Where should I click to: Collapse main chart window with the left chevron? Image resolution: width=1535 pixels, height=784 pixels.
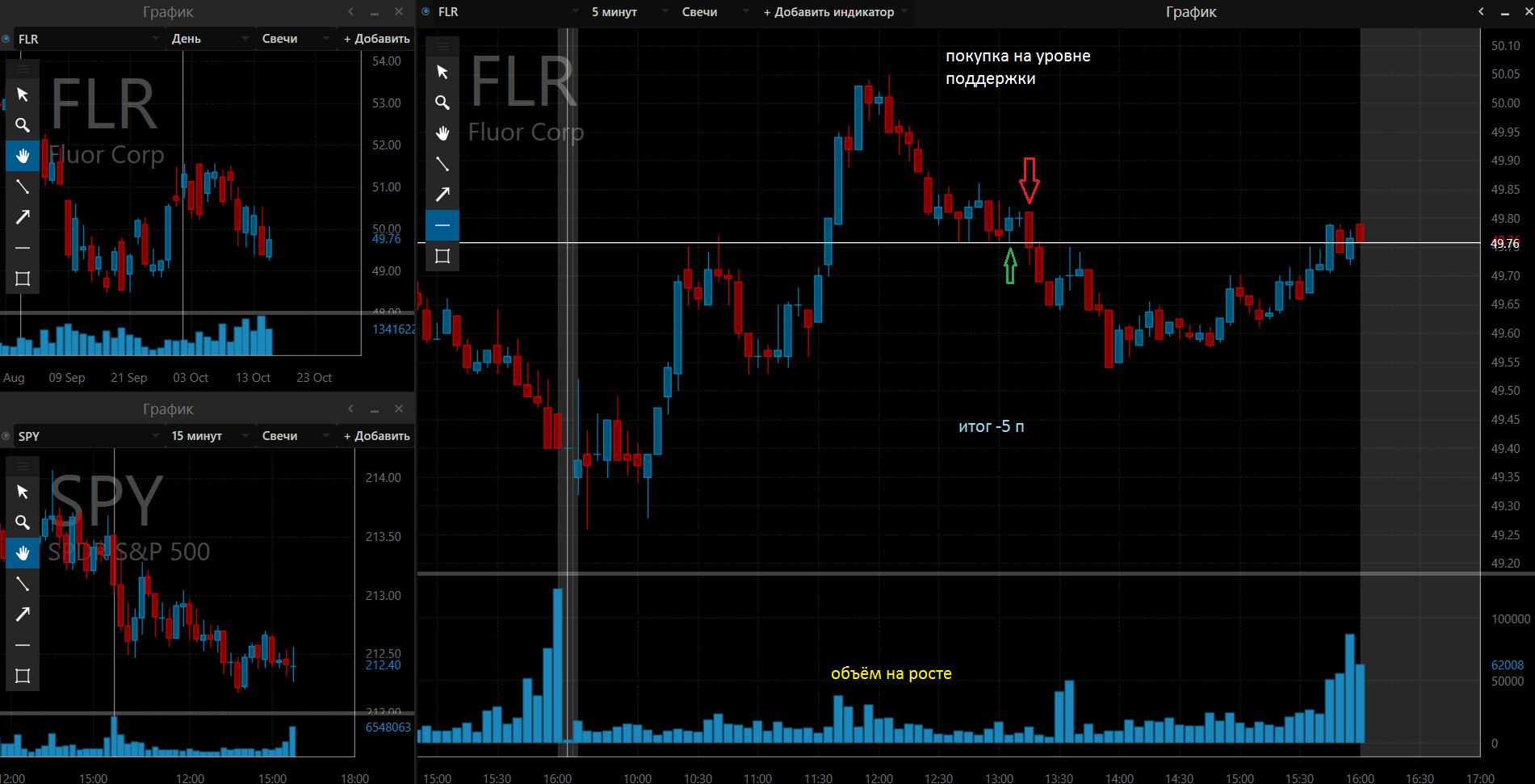1481,11
